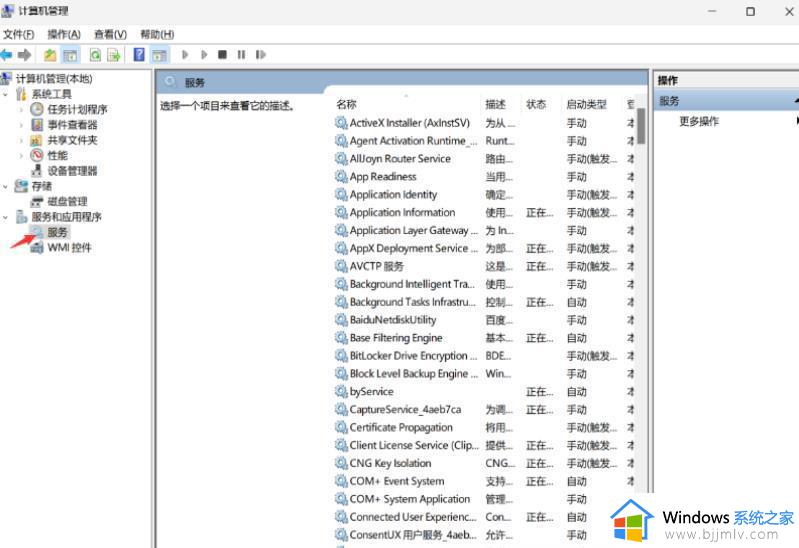Image resolution: width=799 pixels, height=548 pixels.
Task: Click the services list vertical scrollbar thumb
Action: 641,126
